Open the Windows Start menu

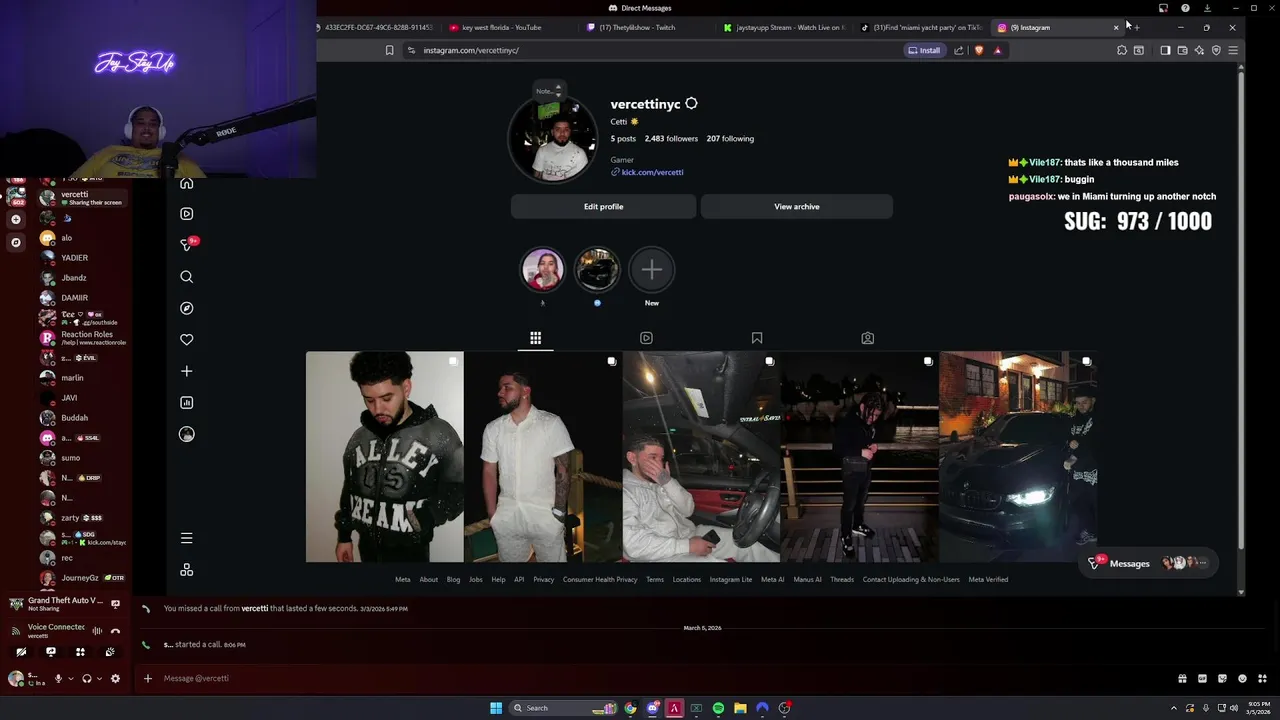pos(496,708)
